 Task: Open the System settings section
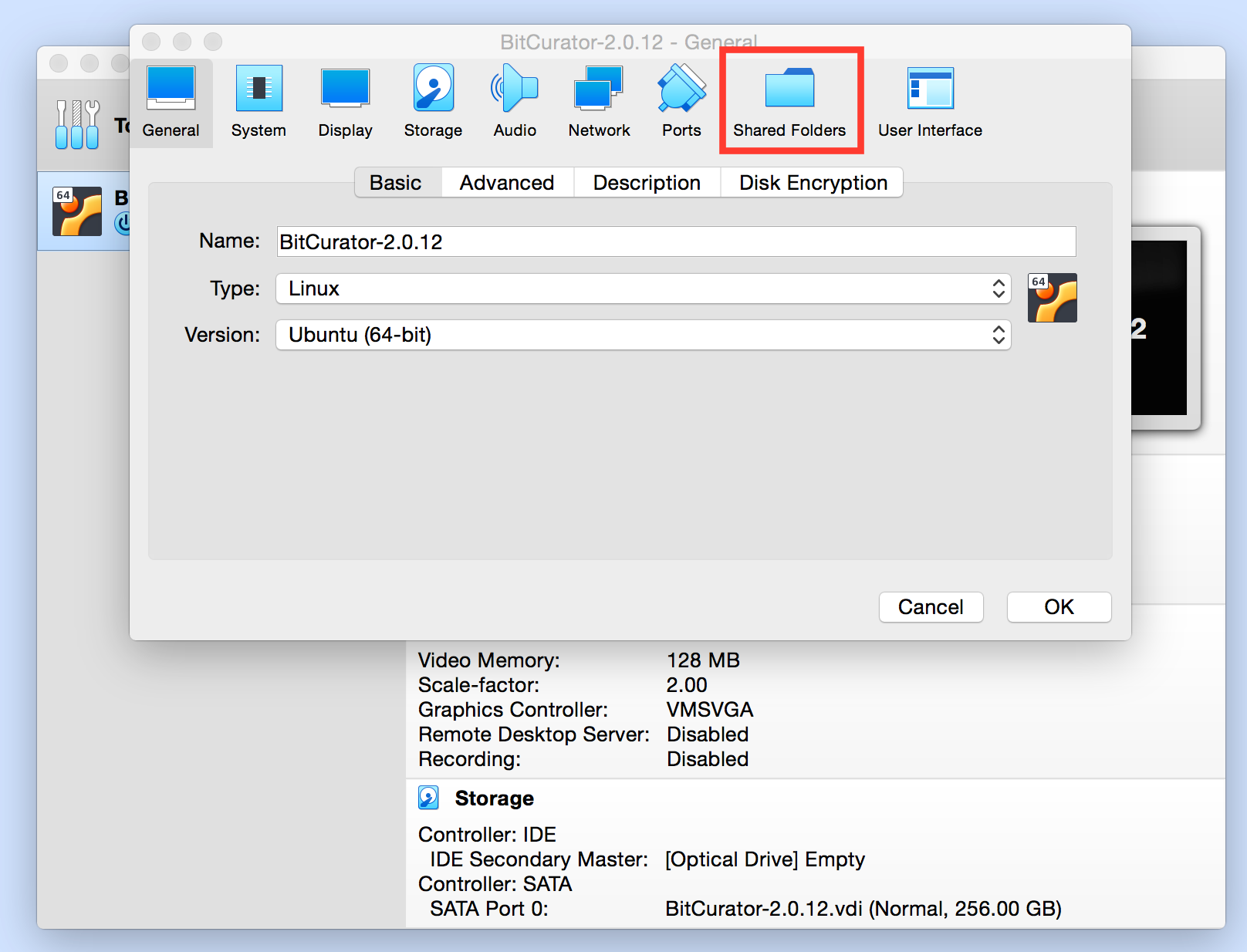click(259, 103)
